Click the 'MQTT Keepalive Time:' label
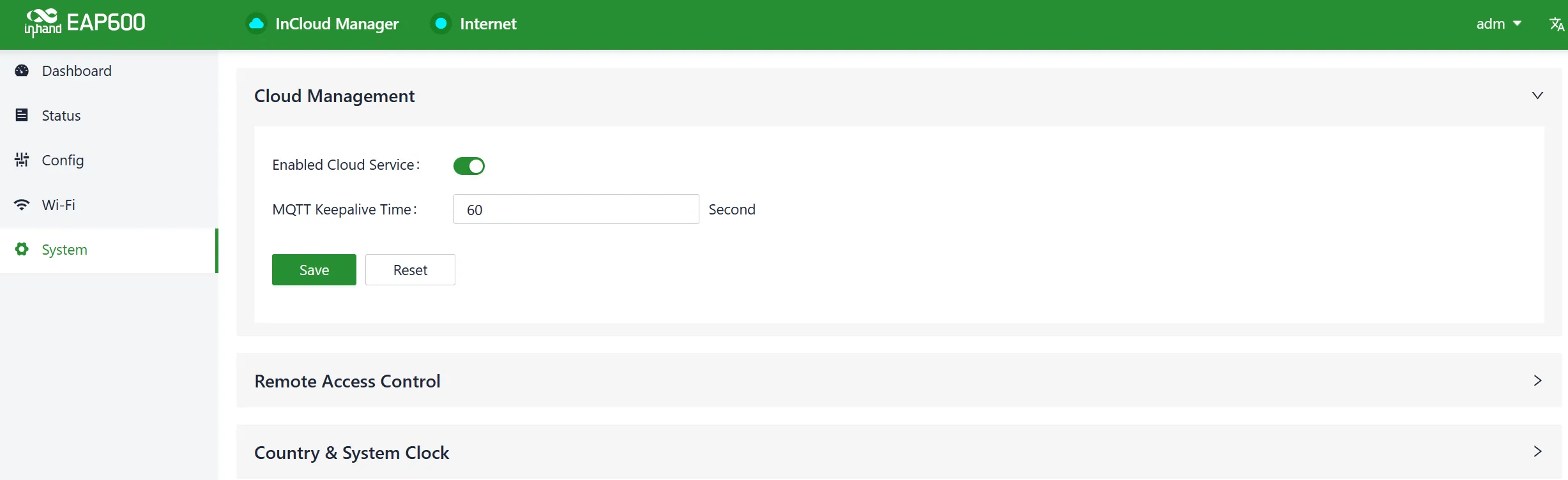This screenshot has height=480, width=1568. coord(344,209)
